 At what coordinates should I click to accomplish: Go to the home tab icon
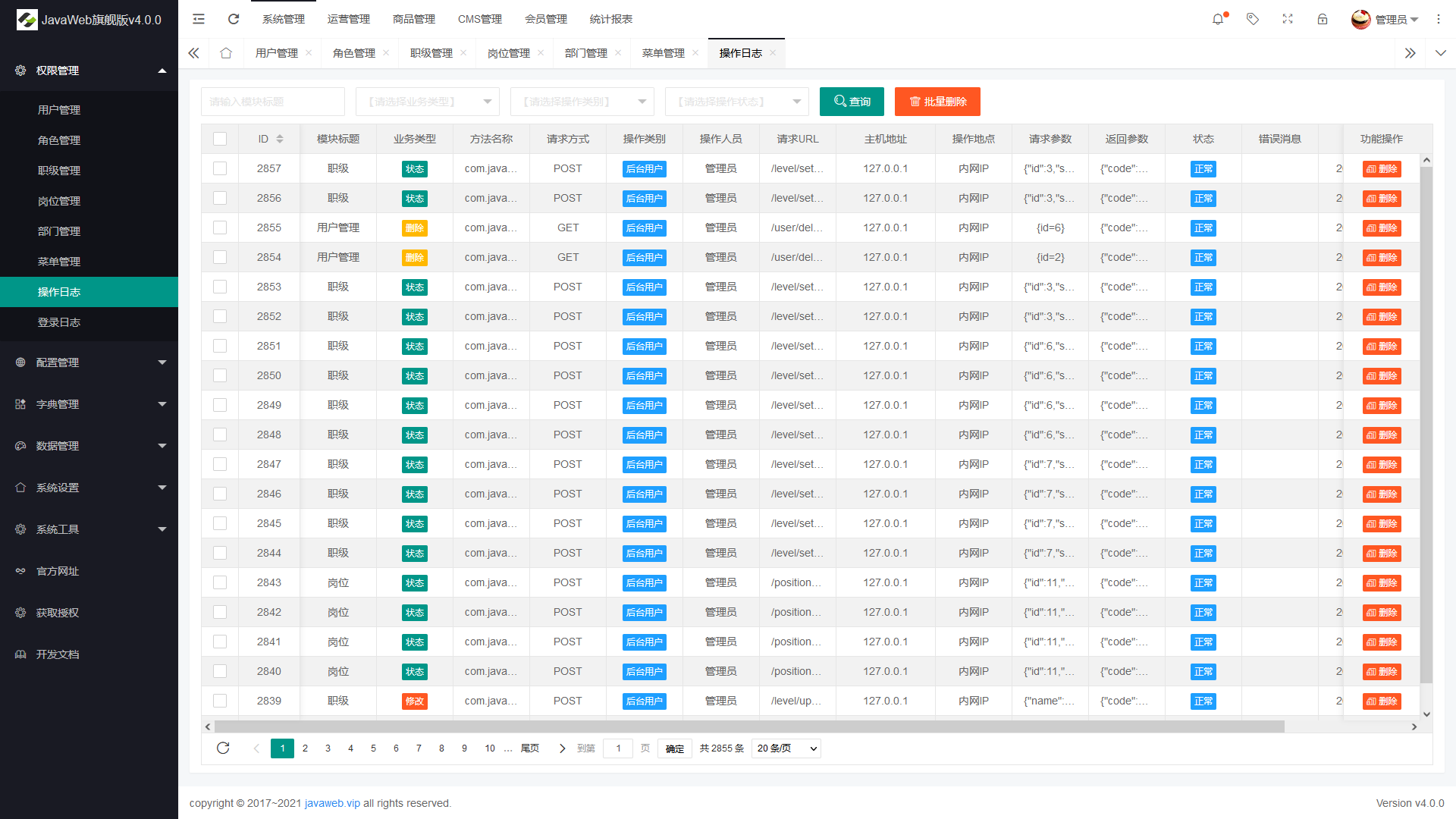(226, 53)
